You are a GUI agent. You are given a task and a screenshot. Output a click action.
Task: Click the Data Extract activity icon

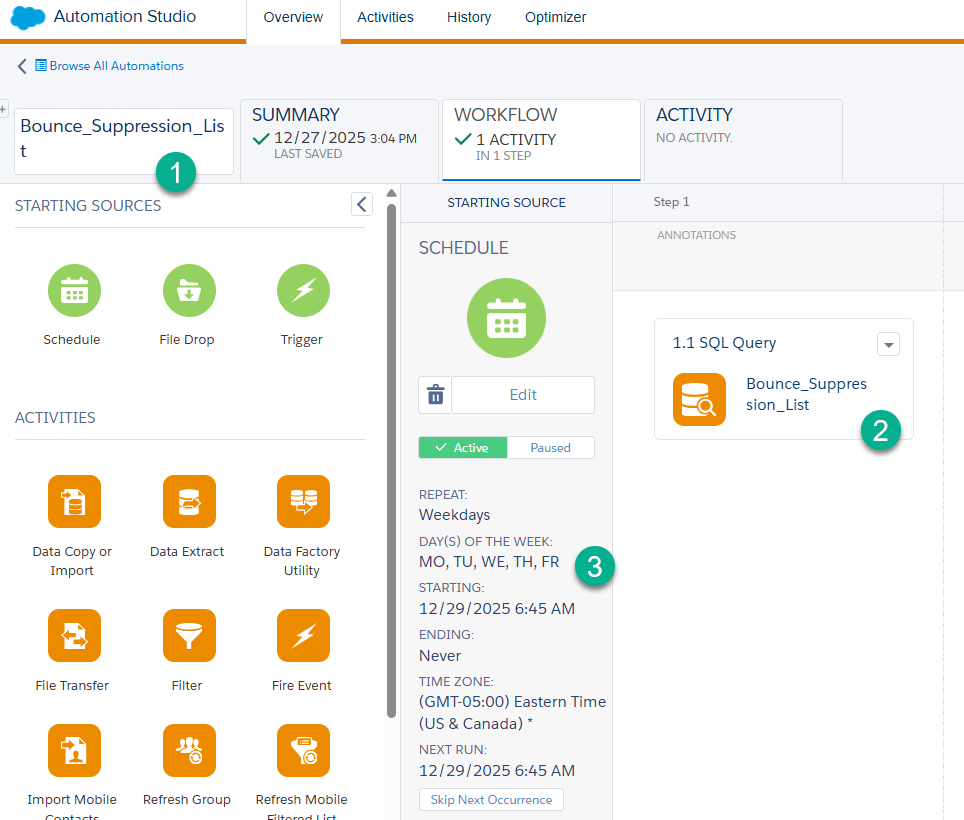point(189,501)
